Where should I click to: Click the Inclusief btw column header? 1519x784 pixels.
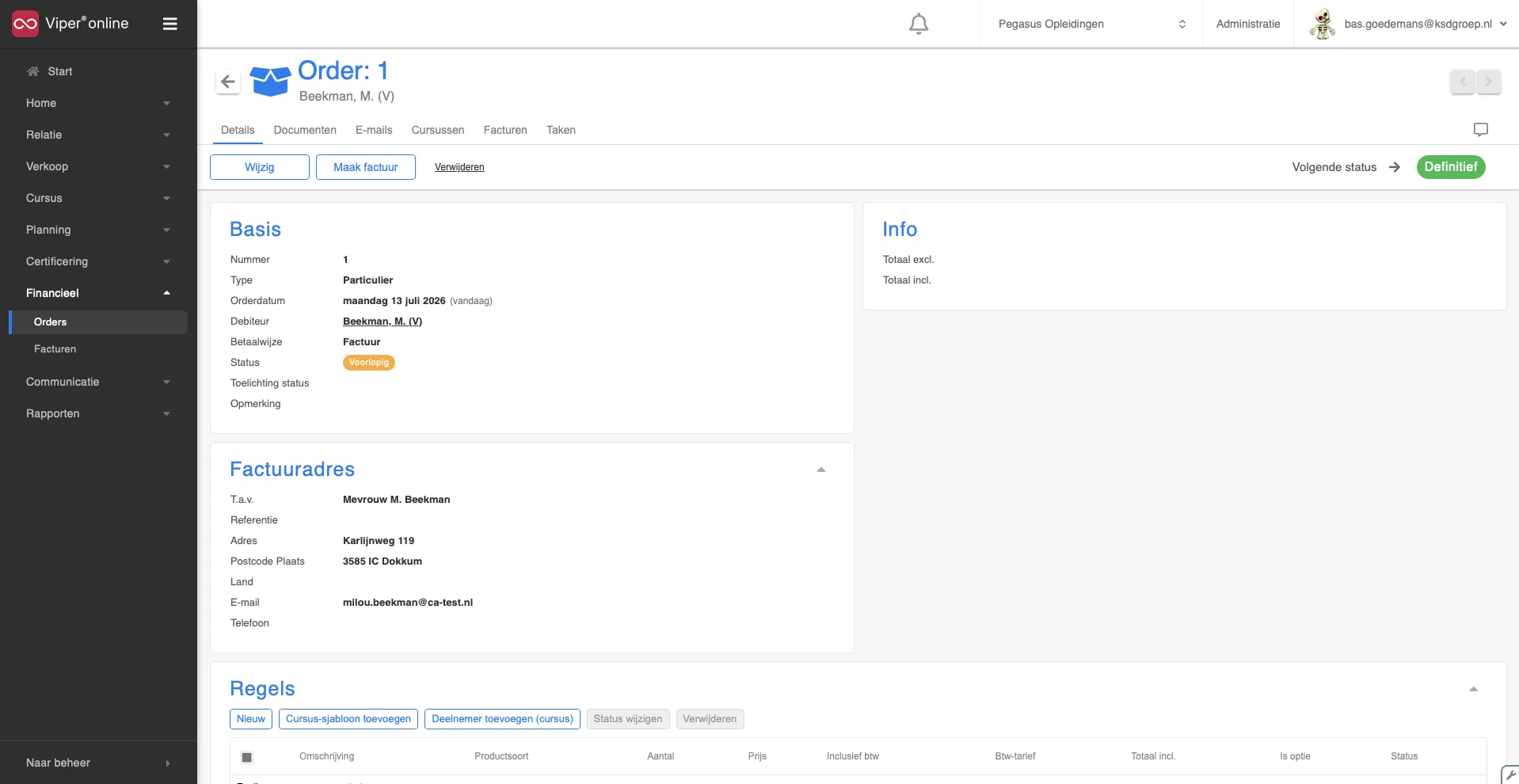853,756
